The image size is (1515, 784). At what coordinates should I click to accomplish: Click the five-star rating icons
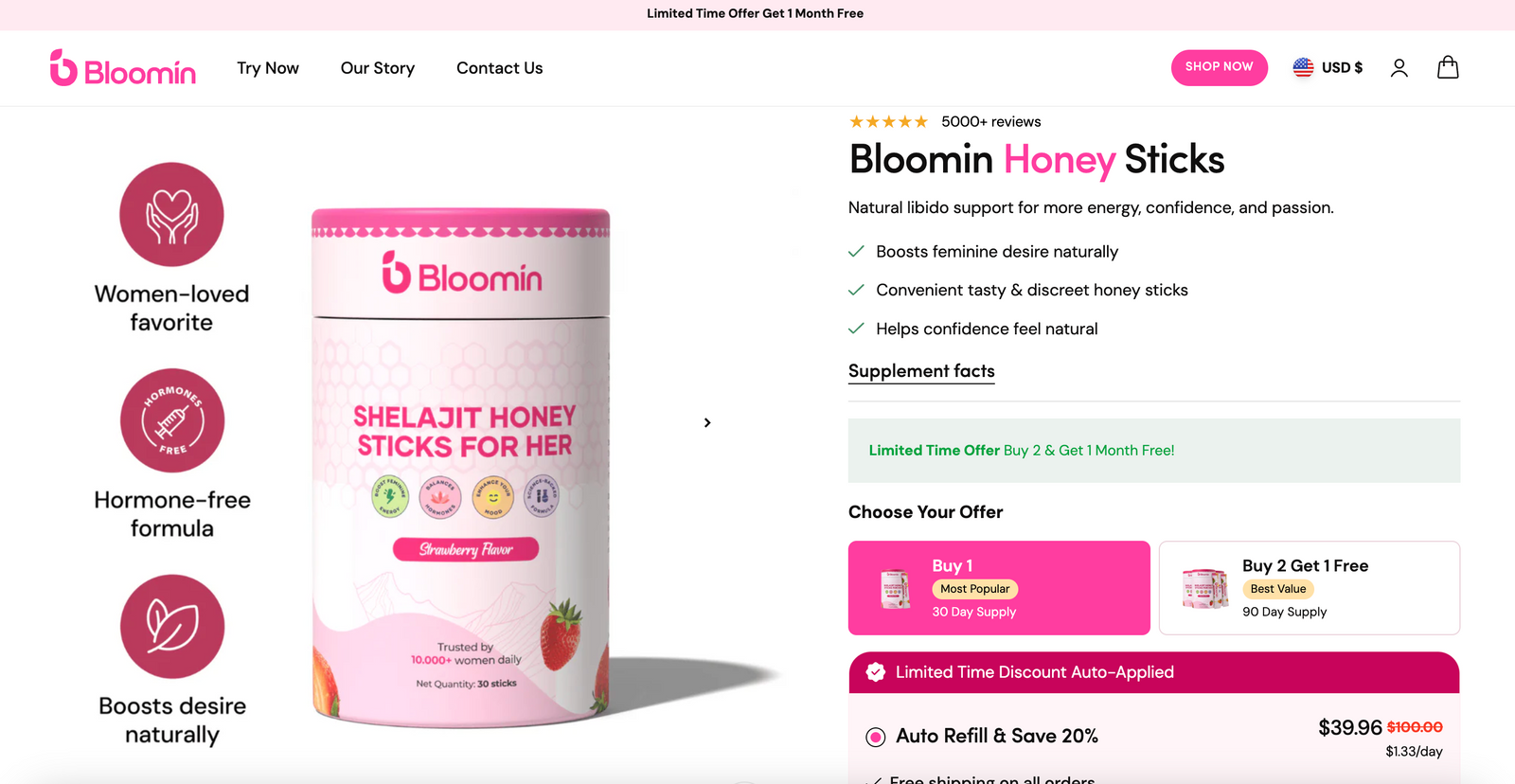(888, 121)
